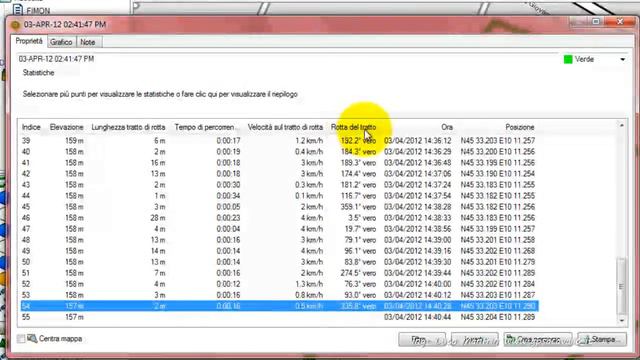This screenshot has width=640, height=360.
Task: Click the statistics riepilogo summary link text
Action: click(x=160, y=94)
